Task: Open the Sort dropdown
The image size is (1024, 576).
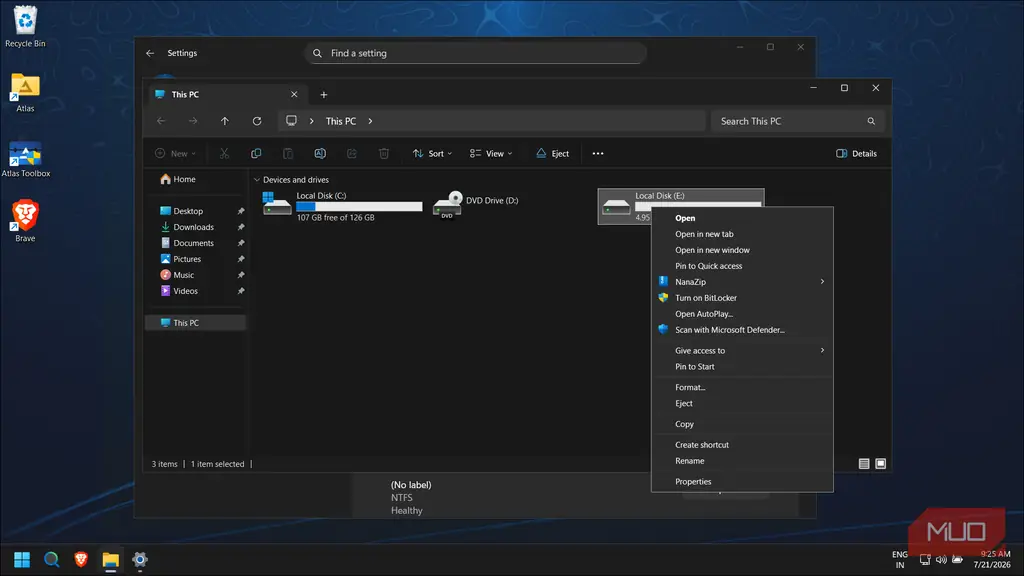Action: pos(432,153)
